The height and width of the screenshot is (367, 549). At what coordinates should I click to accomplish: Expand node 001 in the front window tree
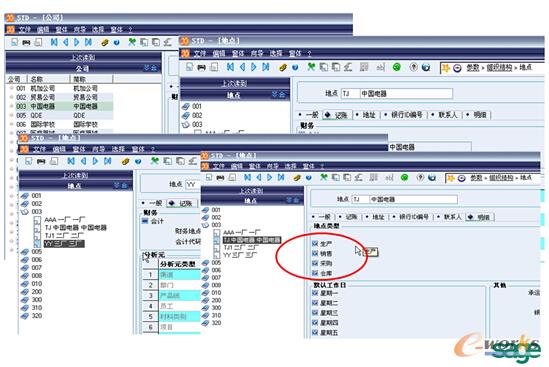click(206, 210)
